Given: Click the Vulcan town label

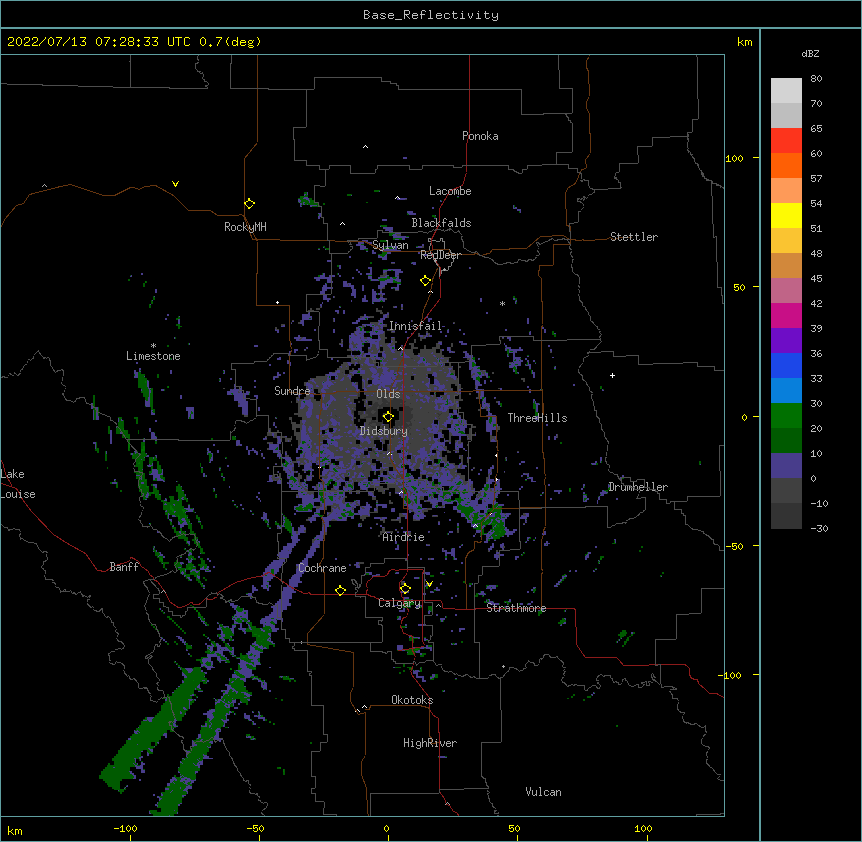Looking at the screenshot, I should [543, 792].
